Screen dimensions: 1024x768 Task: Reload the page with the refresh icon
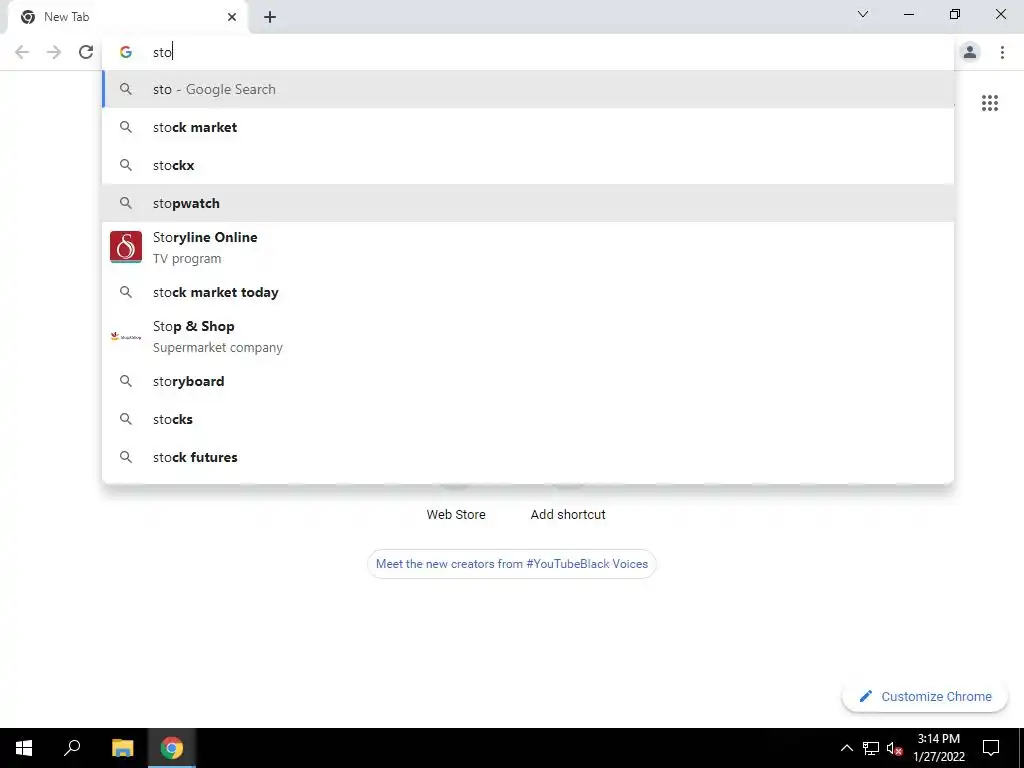[x=86, y=52]
